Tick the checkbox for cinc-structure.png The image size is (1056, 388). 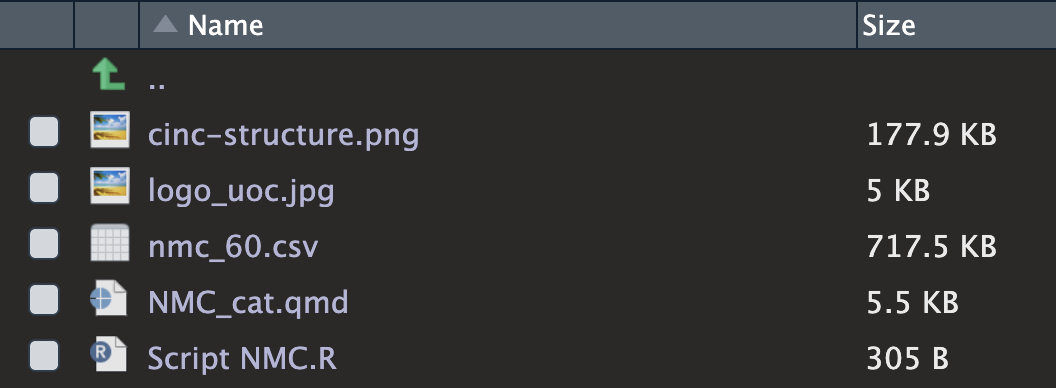point(44,131)
